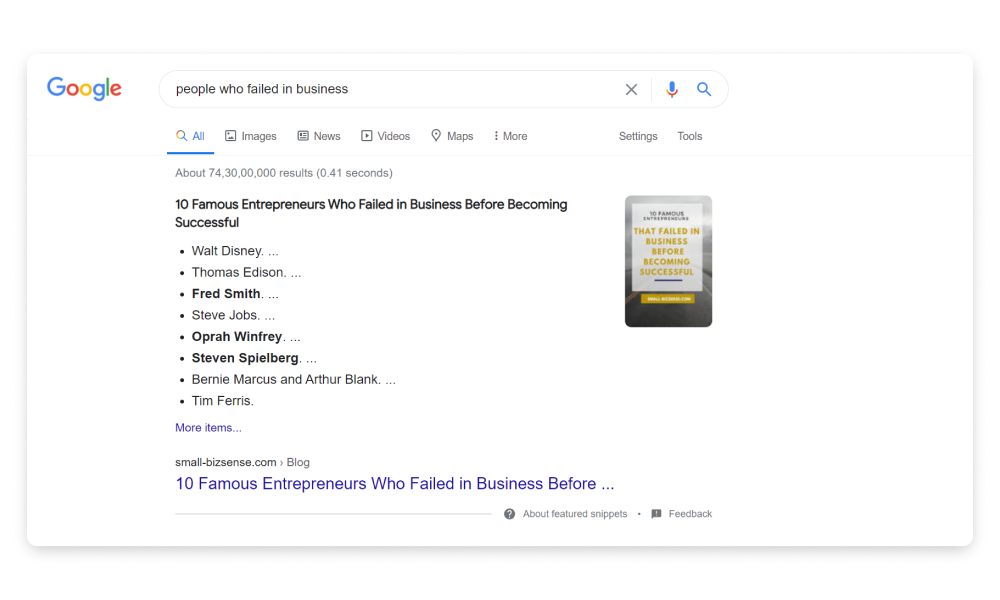Open Settings under the search bar
The image size is (1000, 600).
pyautogui.click(x=638, y=136)
